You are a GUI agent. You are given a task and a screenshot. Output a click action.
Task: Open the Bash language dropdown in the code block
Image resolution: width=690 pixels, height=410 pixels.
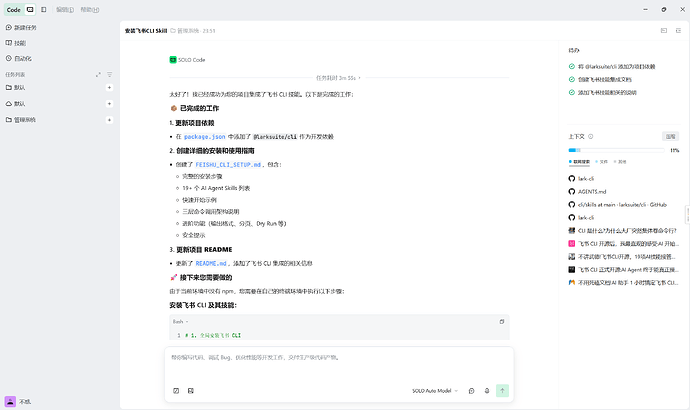coord(180,322)
